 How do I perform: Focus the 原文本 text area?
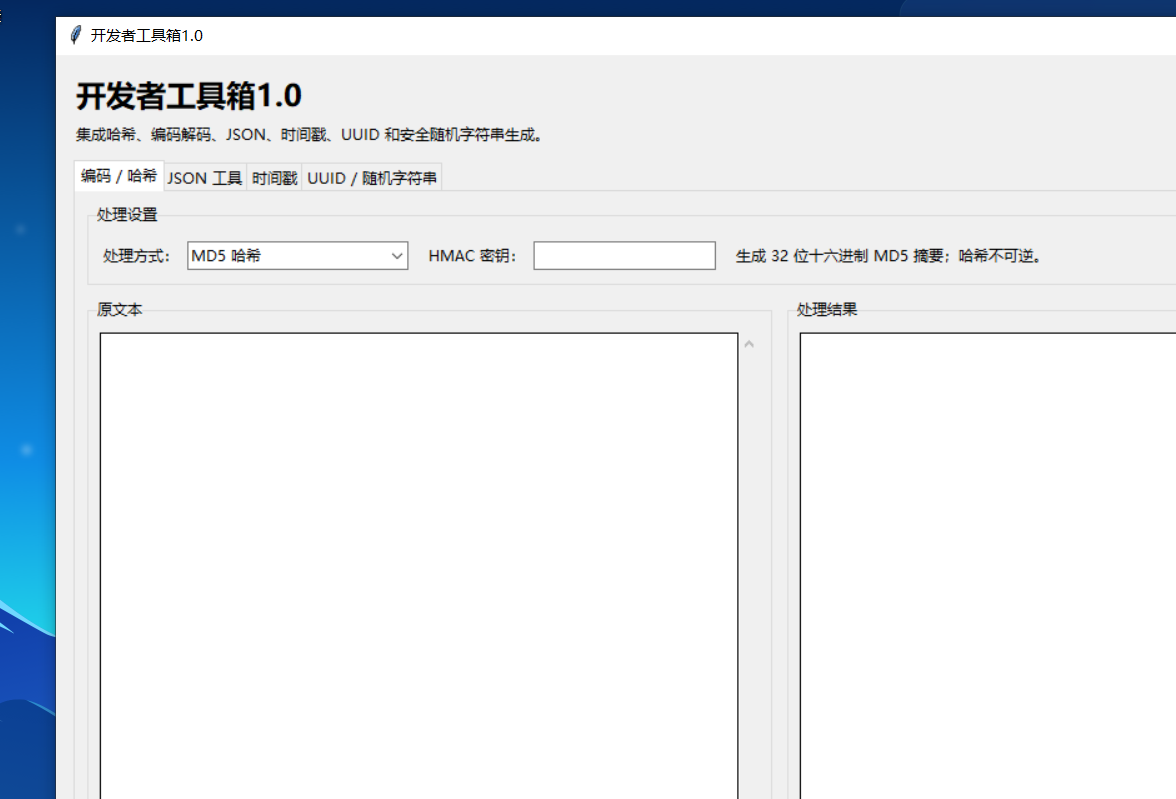[x=418, y=566]
